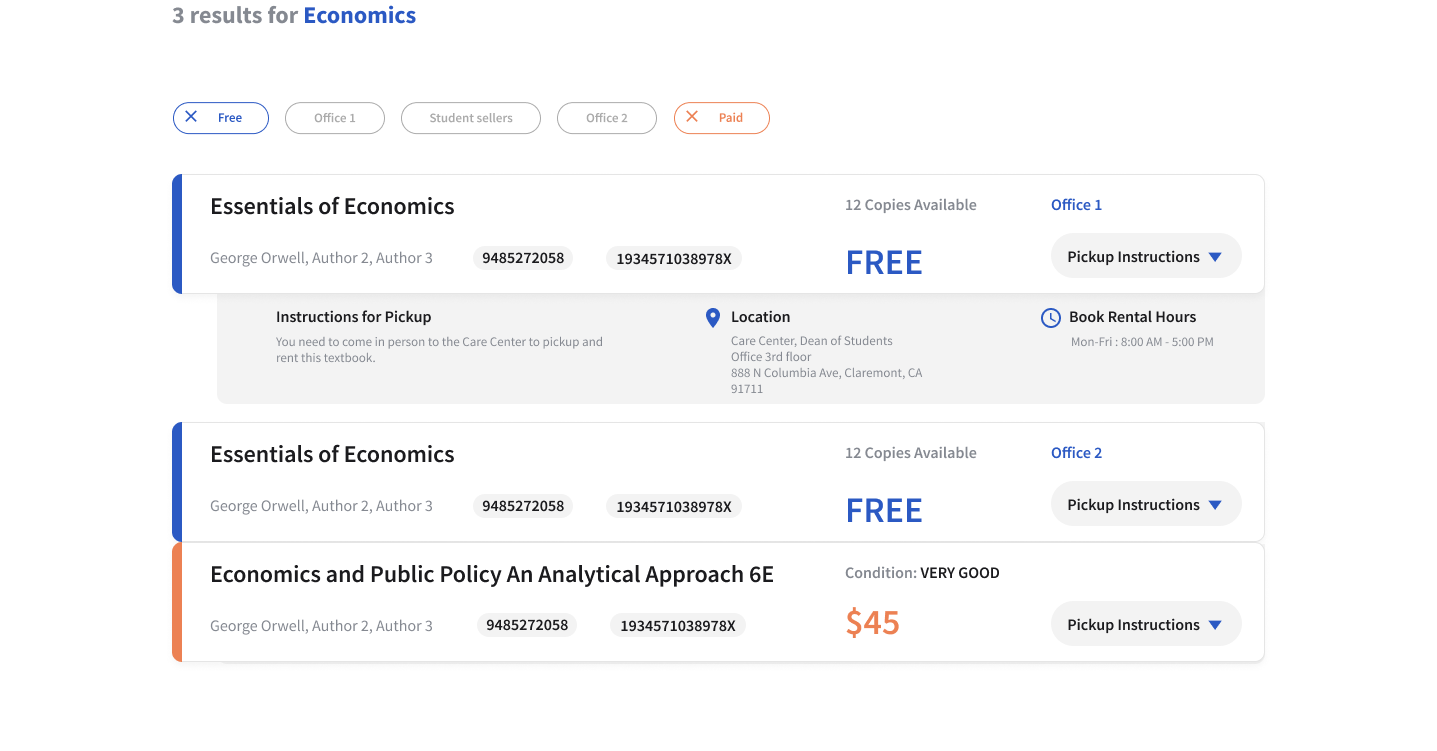The width and height of the screenshot is (1437, 751).
Task: Select the Paid filter chip label
Action: pos(731,118)
